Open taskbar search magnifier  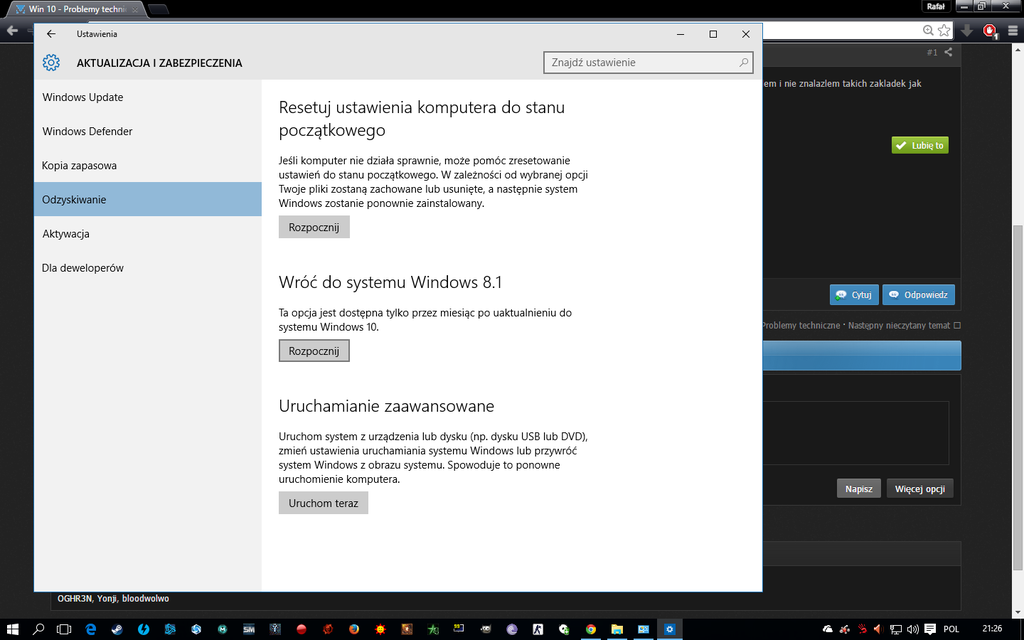pyautogui.click(x=38, y=630)
